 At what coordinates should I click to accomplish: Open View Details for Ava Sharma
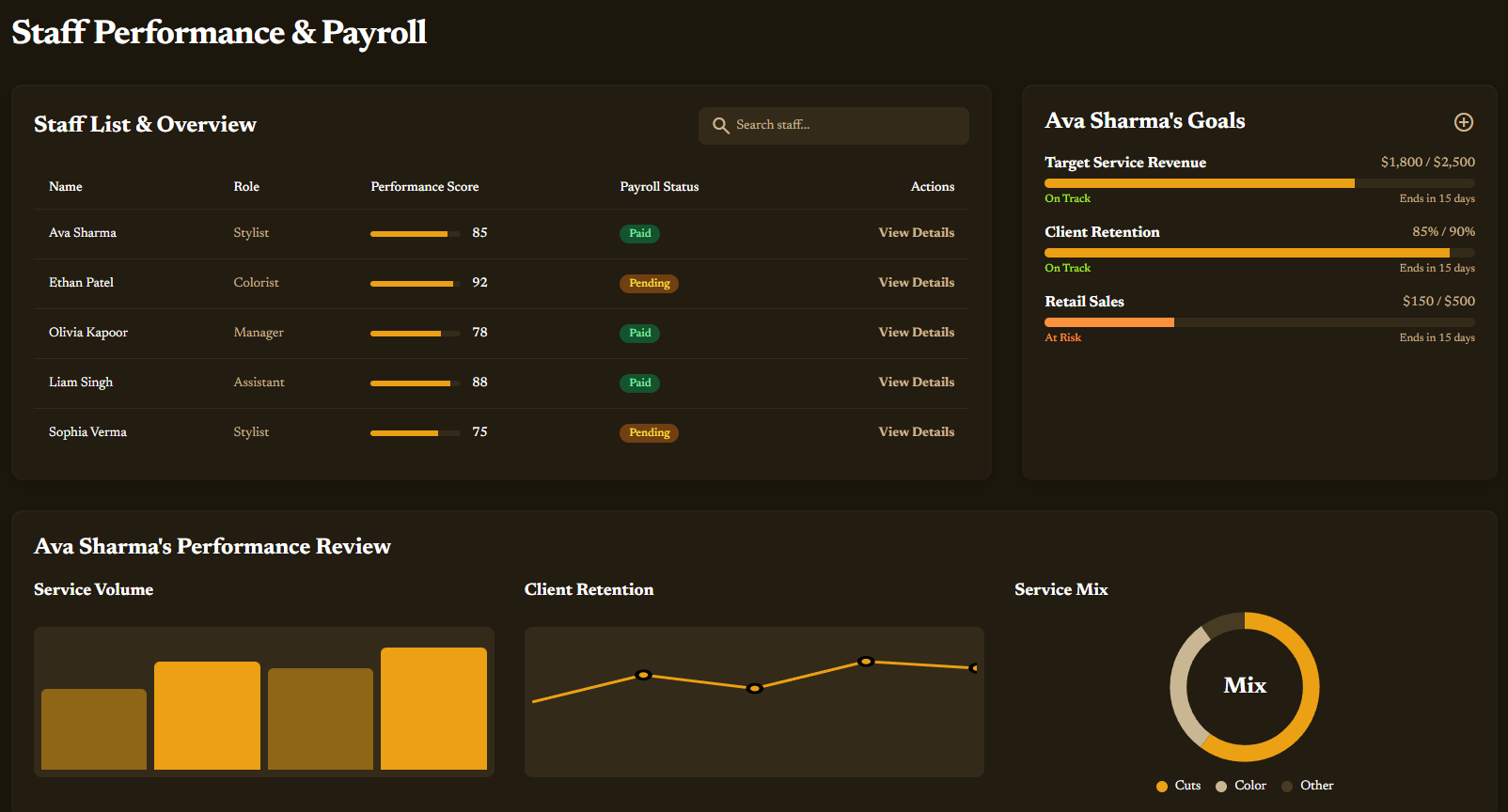coord(916,233)
